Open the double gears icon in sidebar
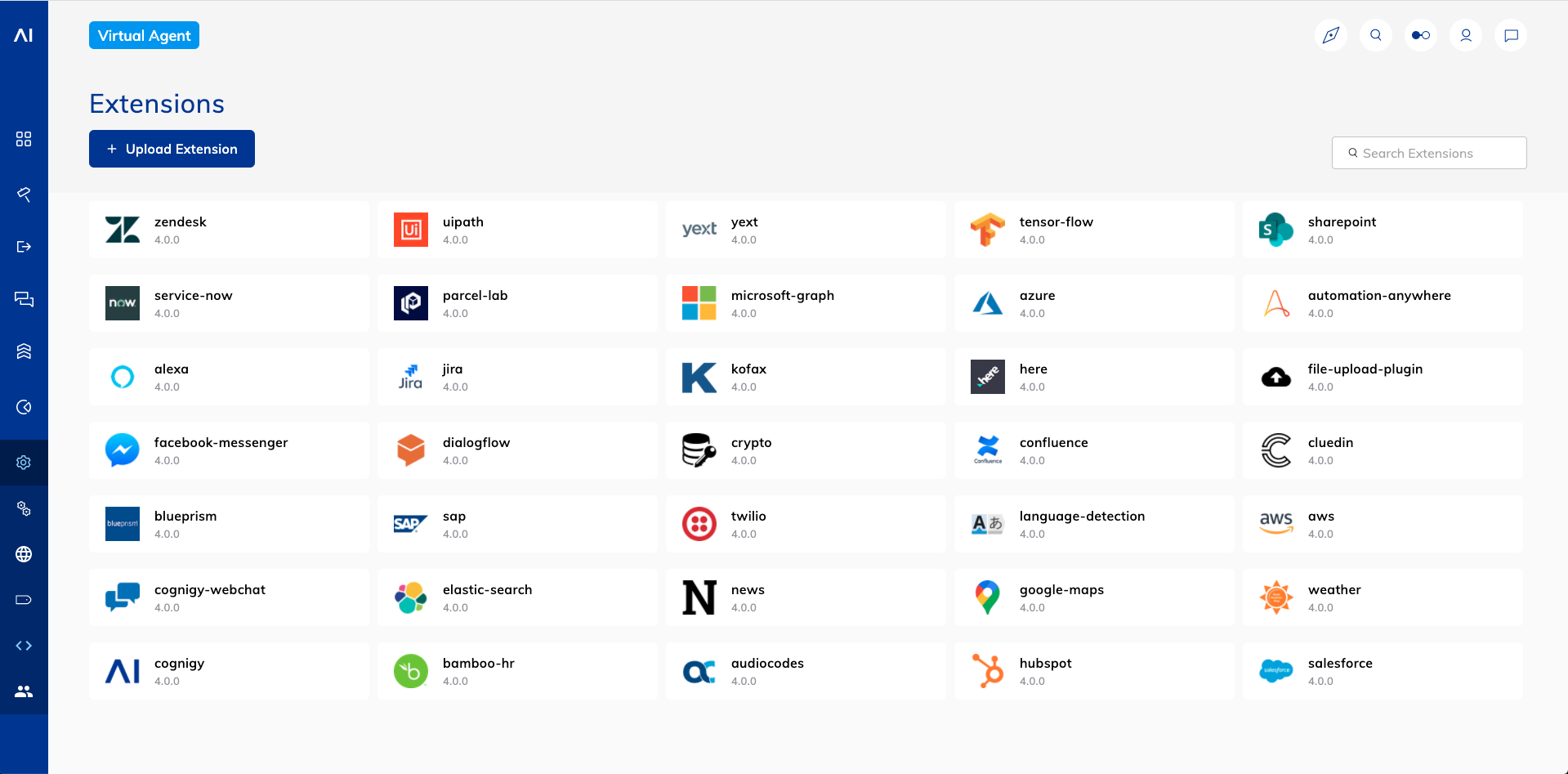Image resolution: width=1568 pixels, height=774 pixels. click(24, 508)
